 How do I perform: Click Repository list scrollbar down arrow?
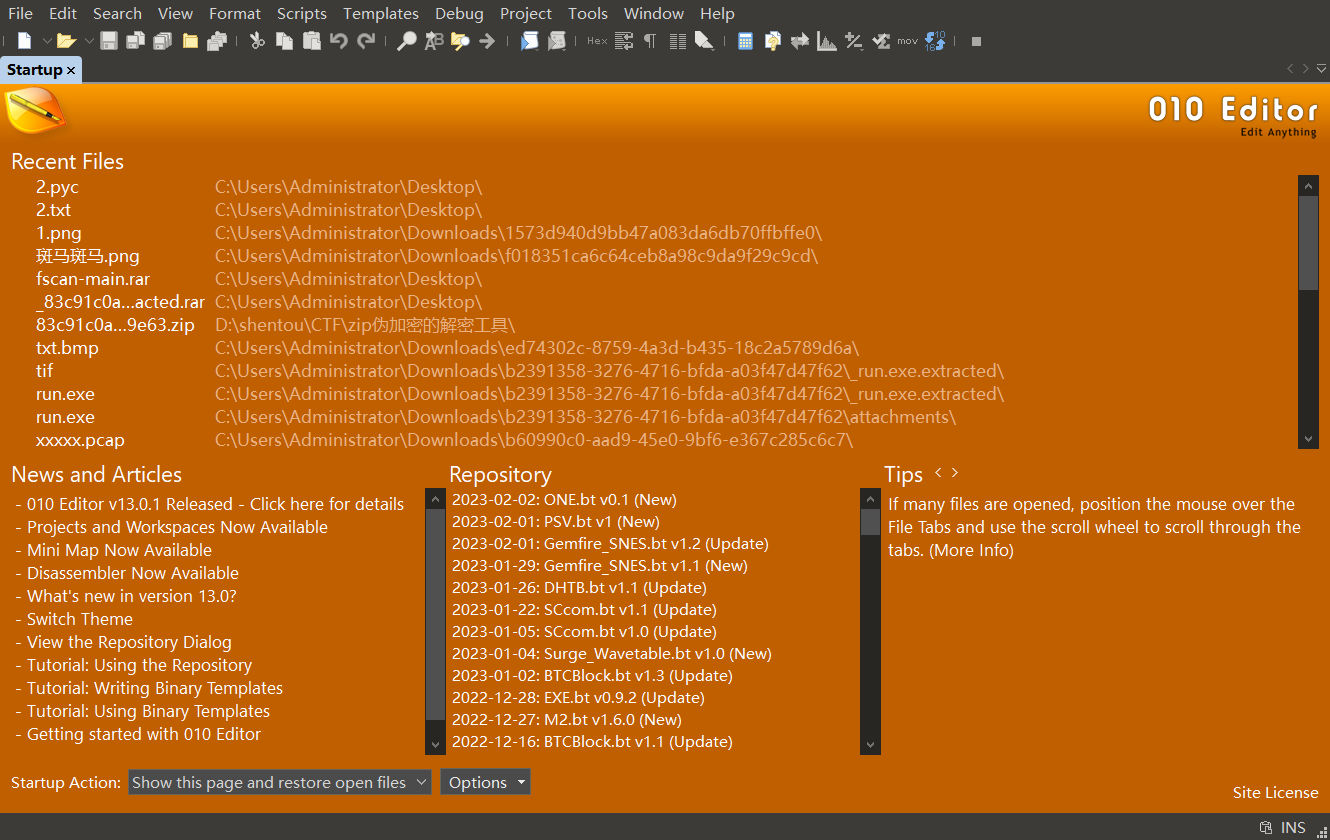pos(870,745)
